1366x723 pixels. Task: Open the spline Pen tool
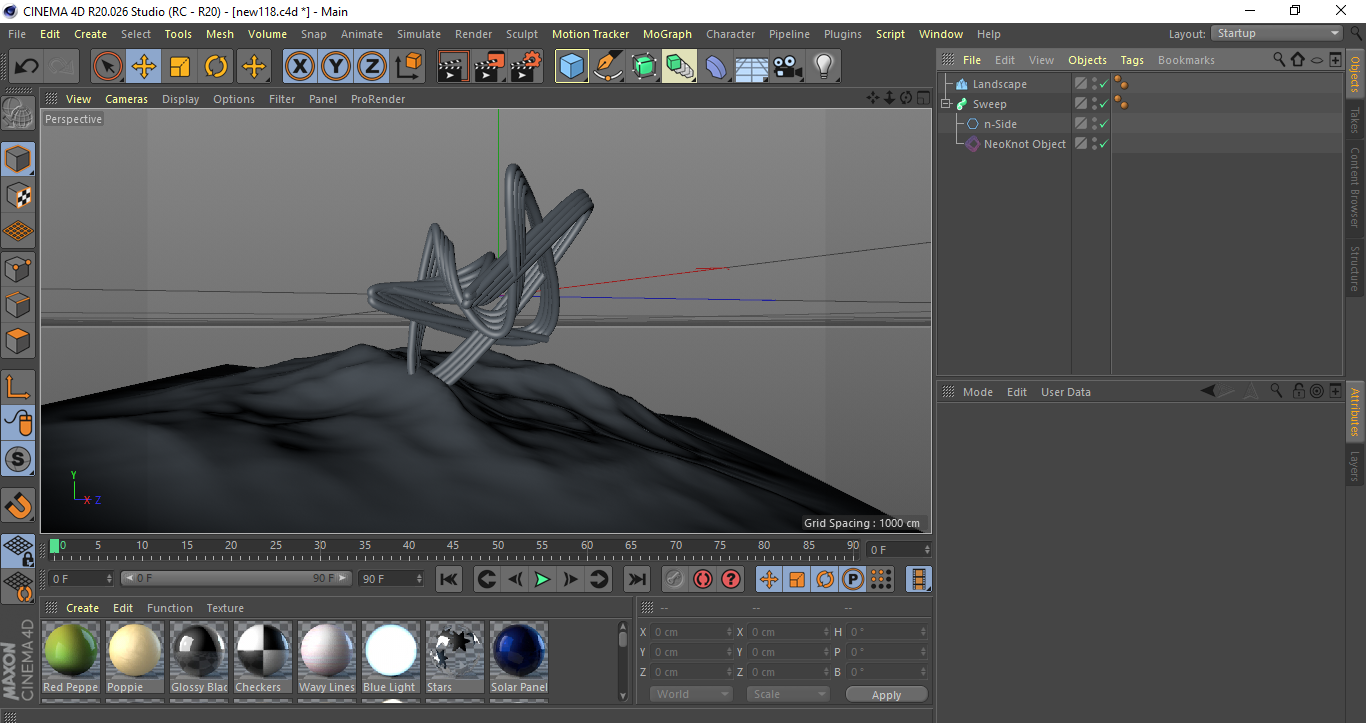[x=608, y=67]
